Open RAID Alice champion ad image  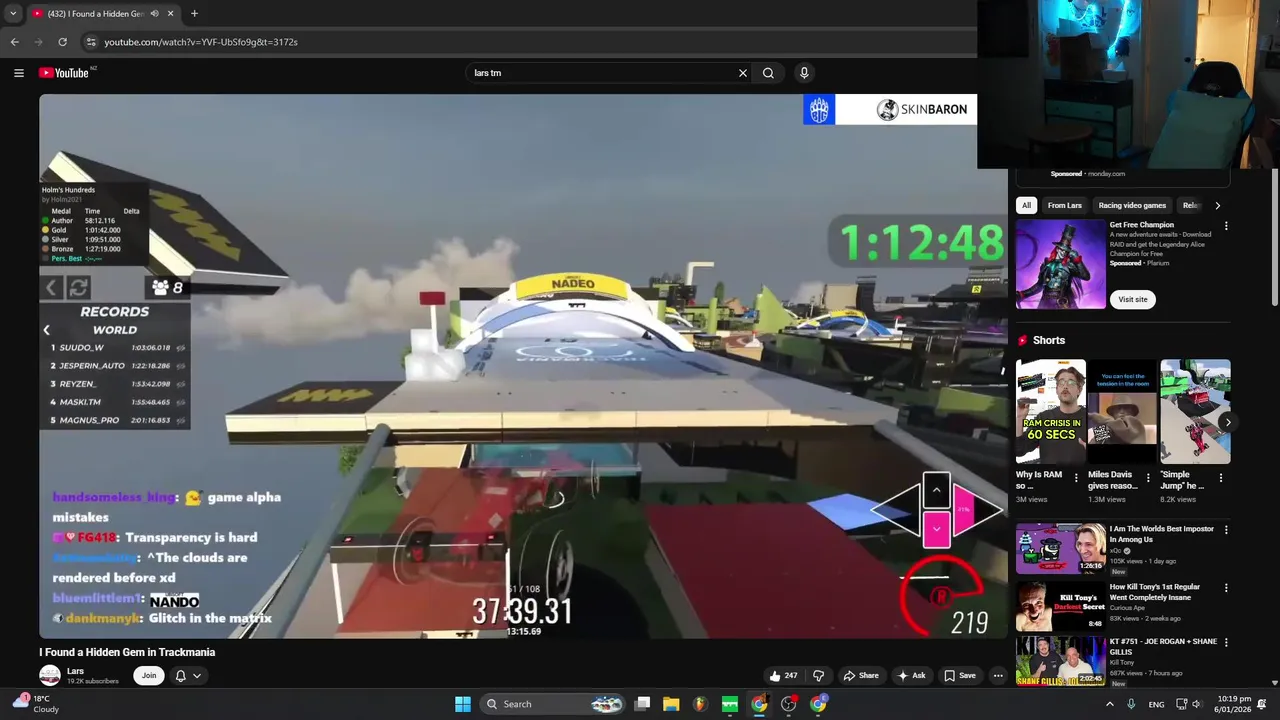click(1060, 264)
